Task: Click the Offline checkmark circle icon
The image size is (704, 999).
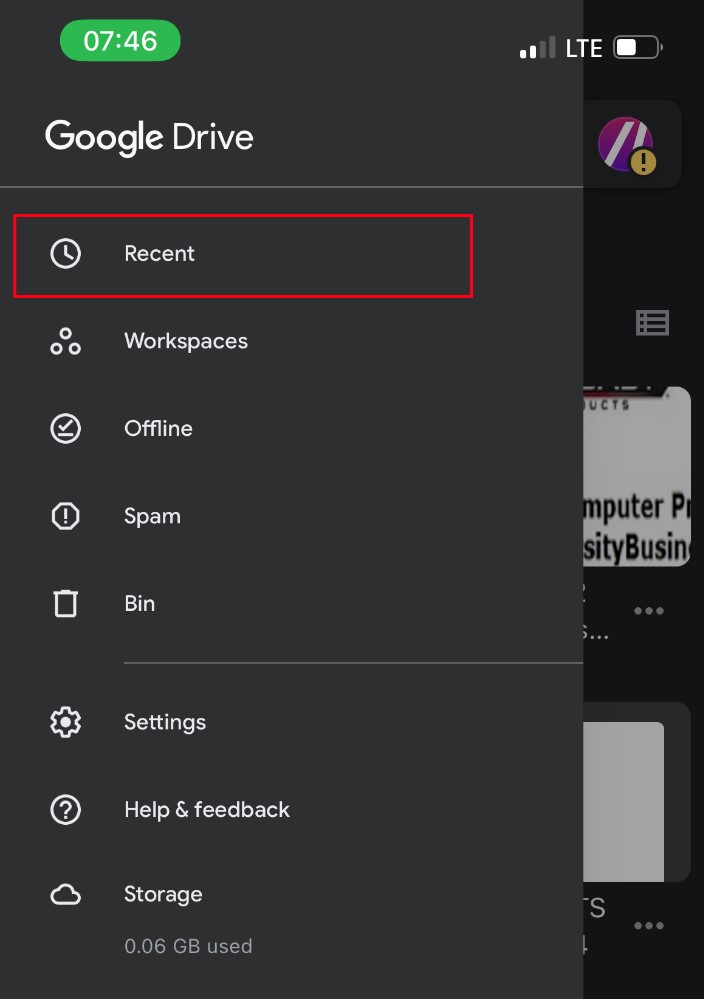Action: (x=66, y=429)
